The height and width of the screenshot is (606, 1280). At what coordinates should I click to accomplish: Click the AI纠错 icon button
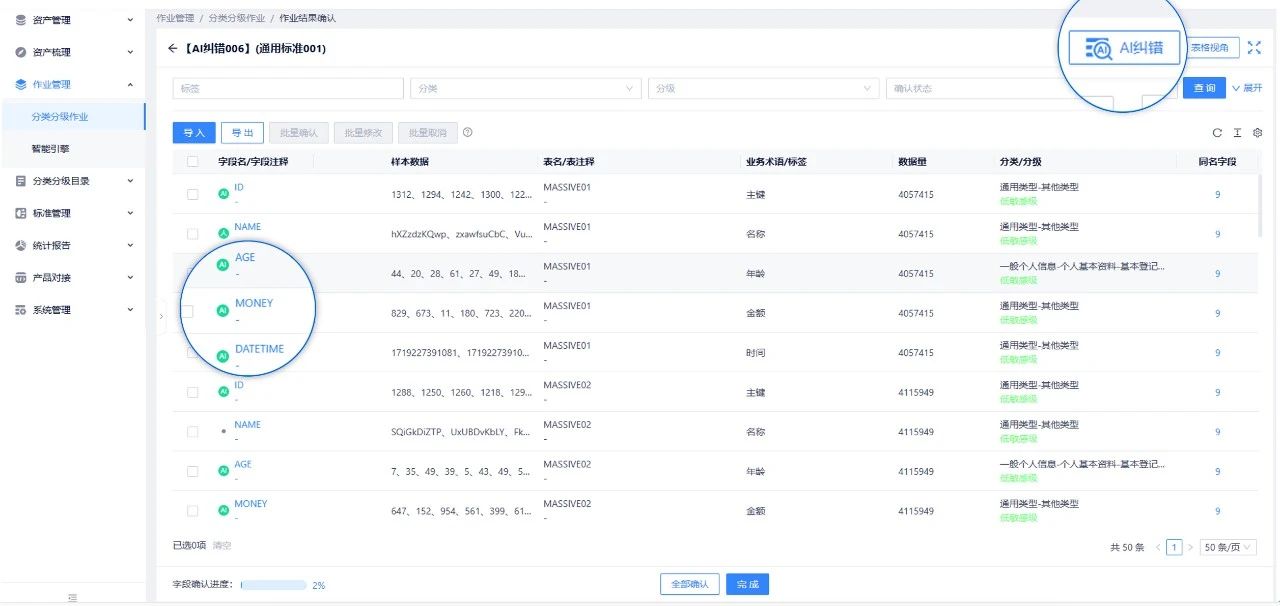coord(1122,47)
